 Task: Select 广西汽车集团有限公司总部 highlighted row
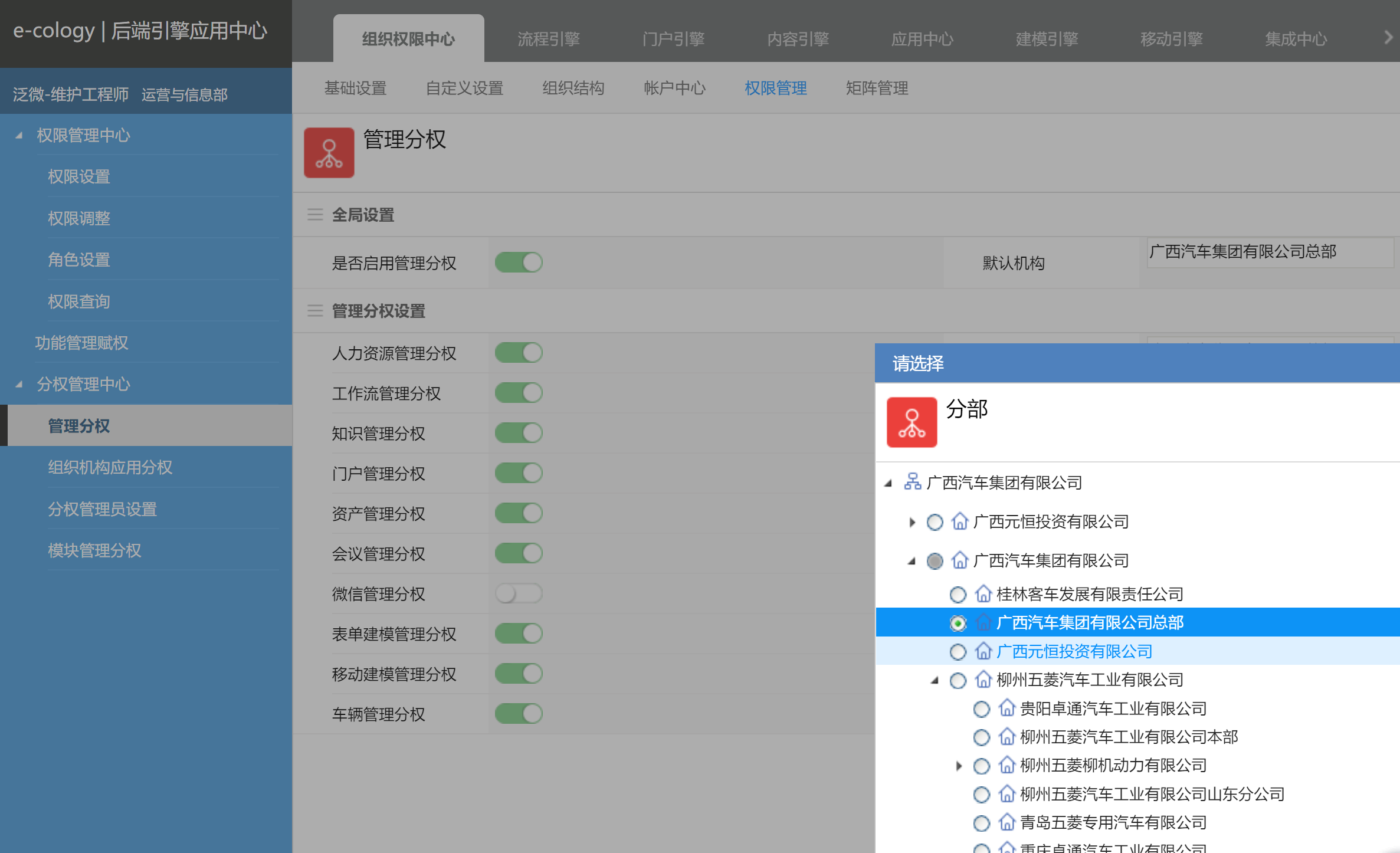1137,622
